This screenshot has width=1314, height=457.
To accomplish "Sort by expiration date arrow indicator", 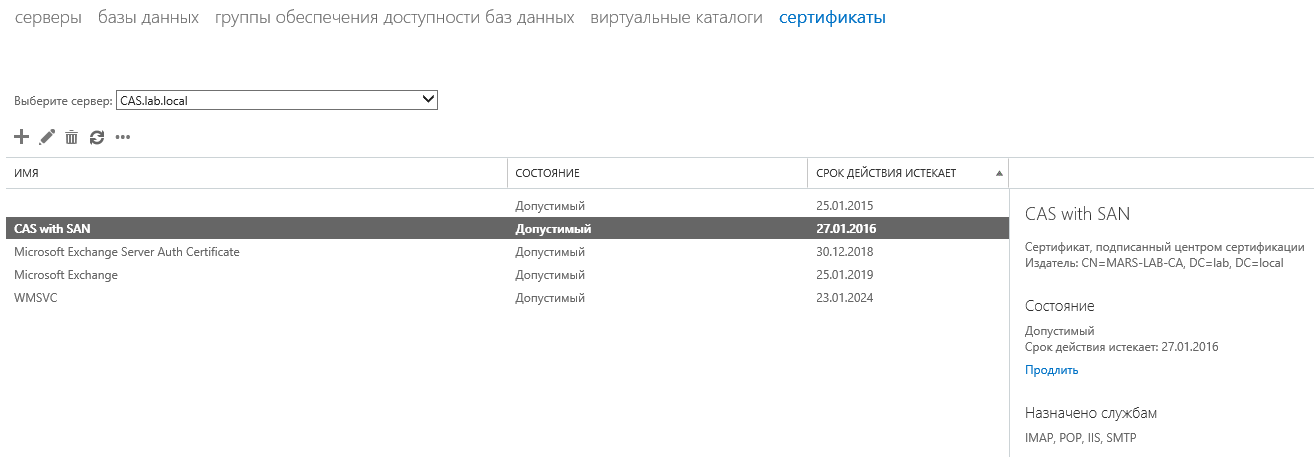I will pos(999,173).
